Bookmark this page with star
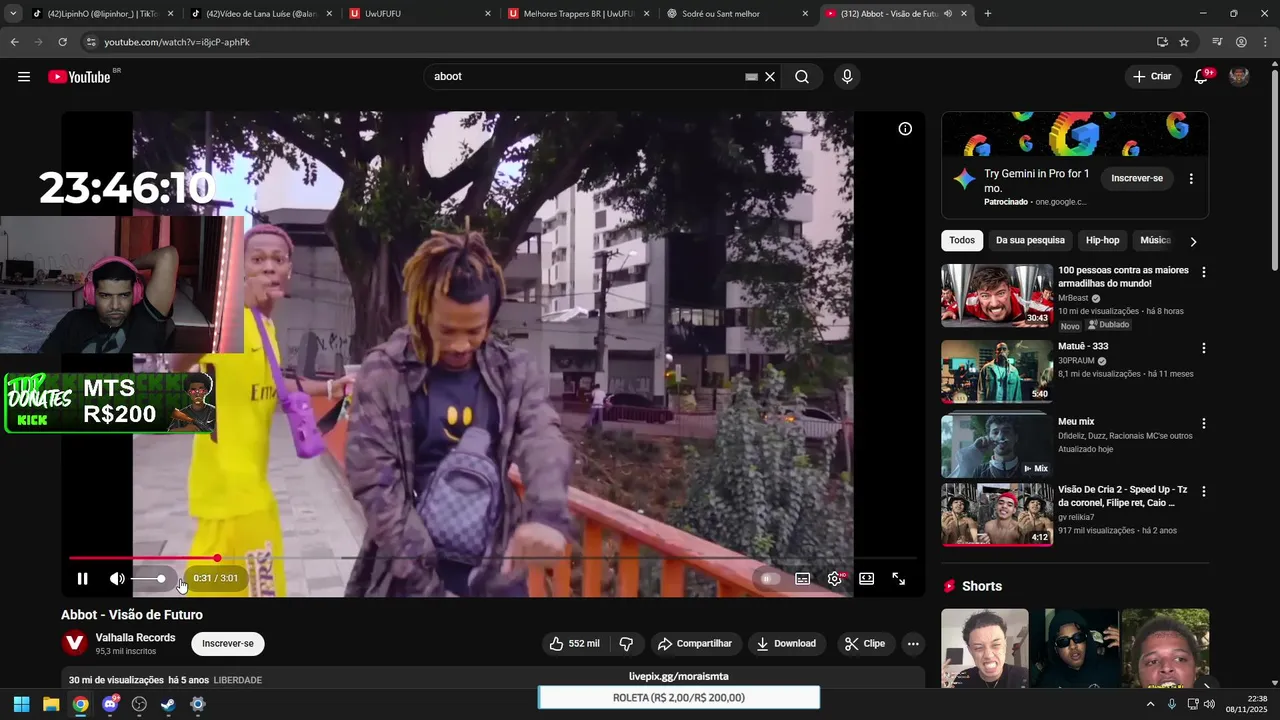Screen dimensions: 1280x720 pyautogui.click(x=1184, y=42)
